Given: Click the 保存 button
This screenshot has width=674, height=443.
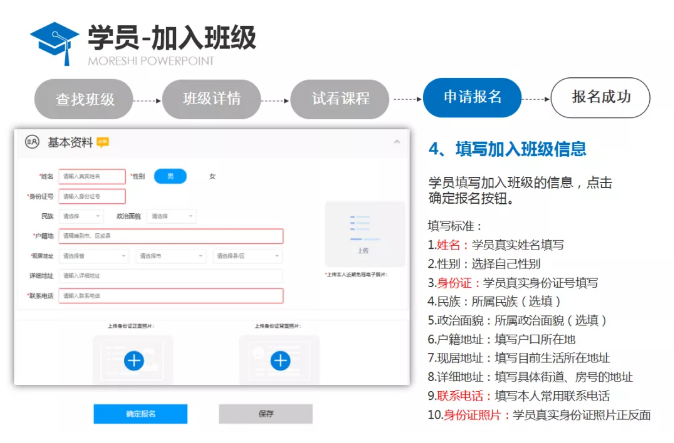Looking at the screenshot, I should click(266, 414).
